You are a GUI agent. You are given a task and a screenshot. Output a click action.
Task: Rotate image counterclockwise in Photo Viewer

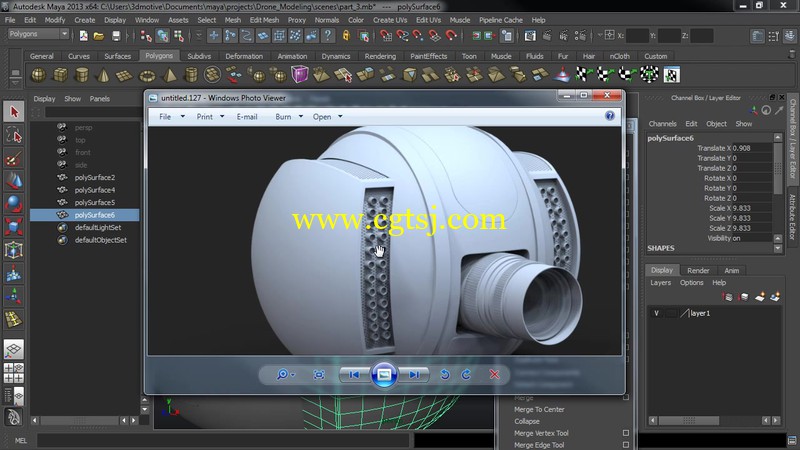tap(445, 374)
